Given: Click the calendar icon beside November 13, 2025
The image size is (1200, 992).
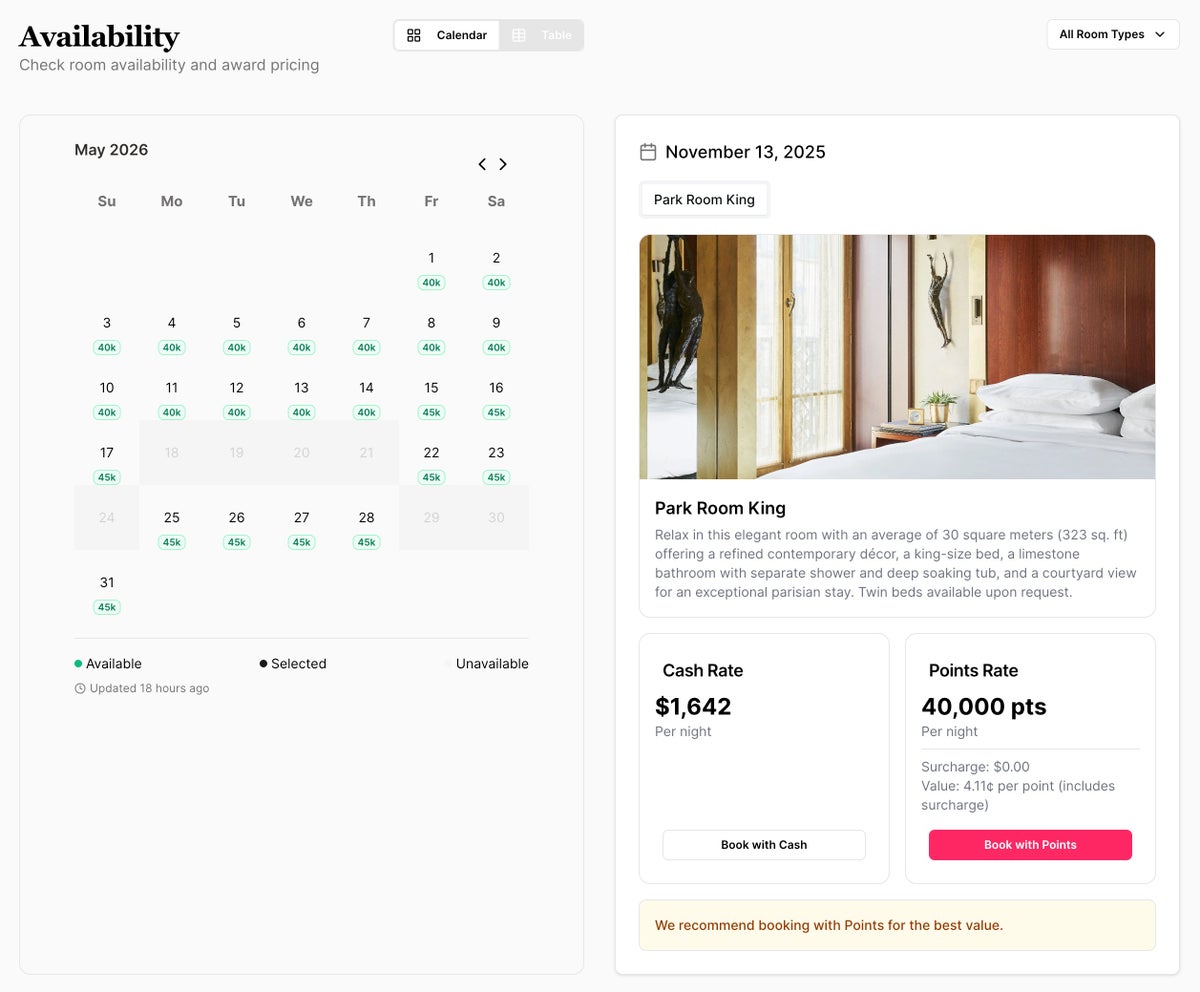Looking at the screenshot, I should pyautogui.click(x=647, y=151).
